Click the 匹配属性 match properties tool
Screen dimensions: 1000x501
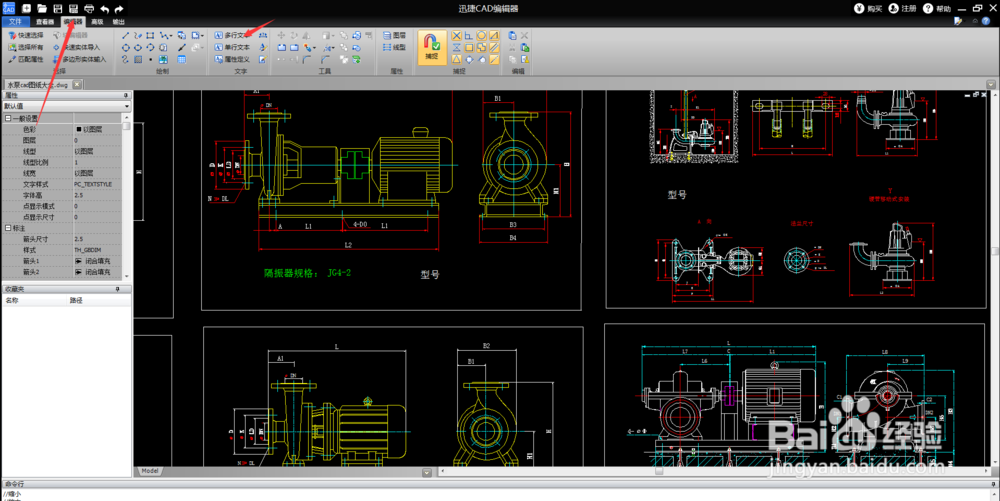tap(26, 59)
